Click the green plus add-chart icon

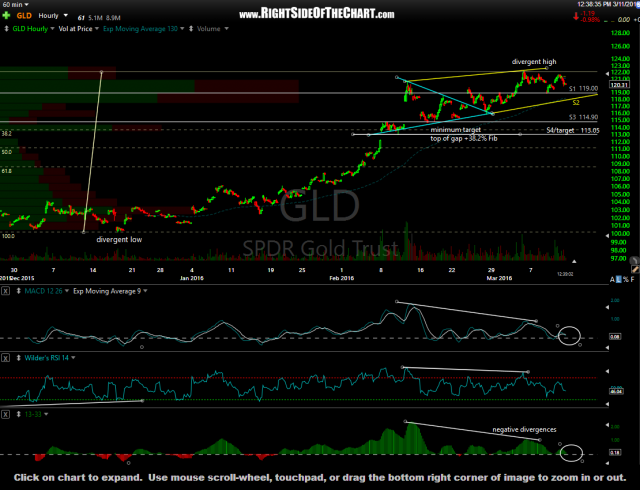click(6, 16)
